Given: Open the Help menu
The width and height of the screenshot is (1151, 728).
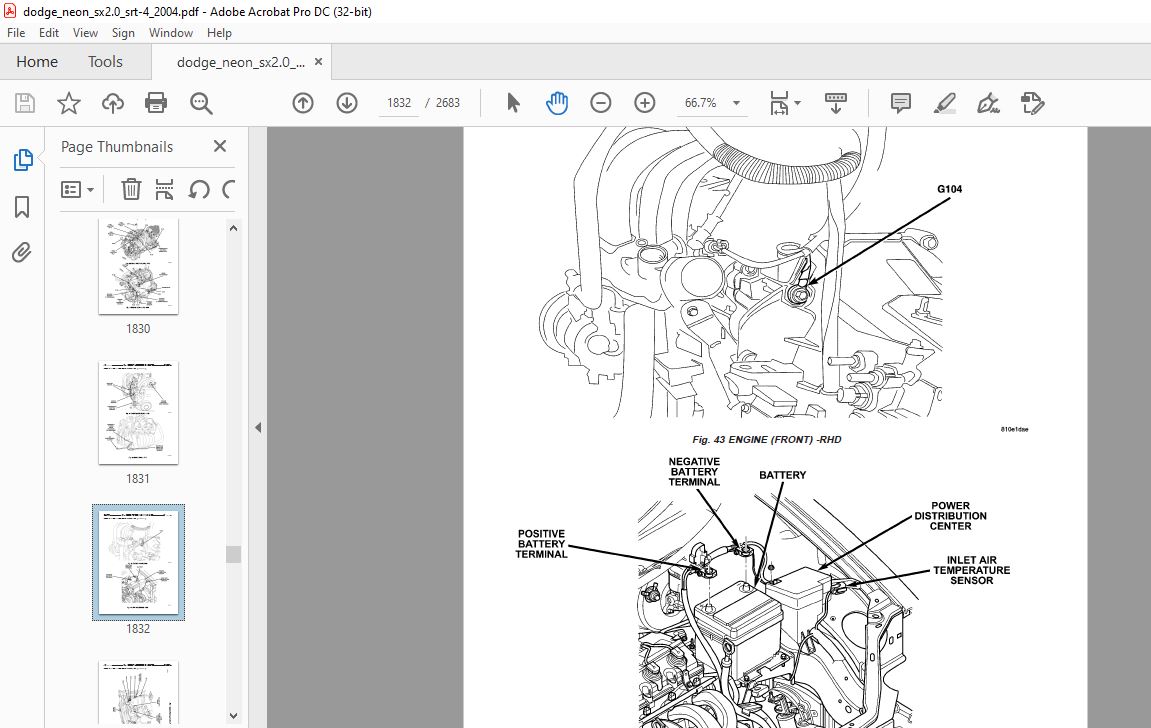Looking at the screenshot, I should (219, 32).
